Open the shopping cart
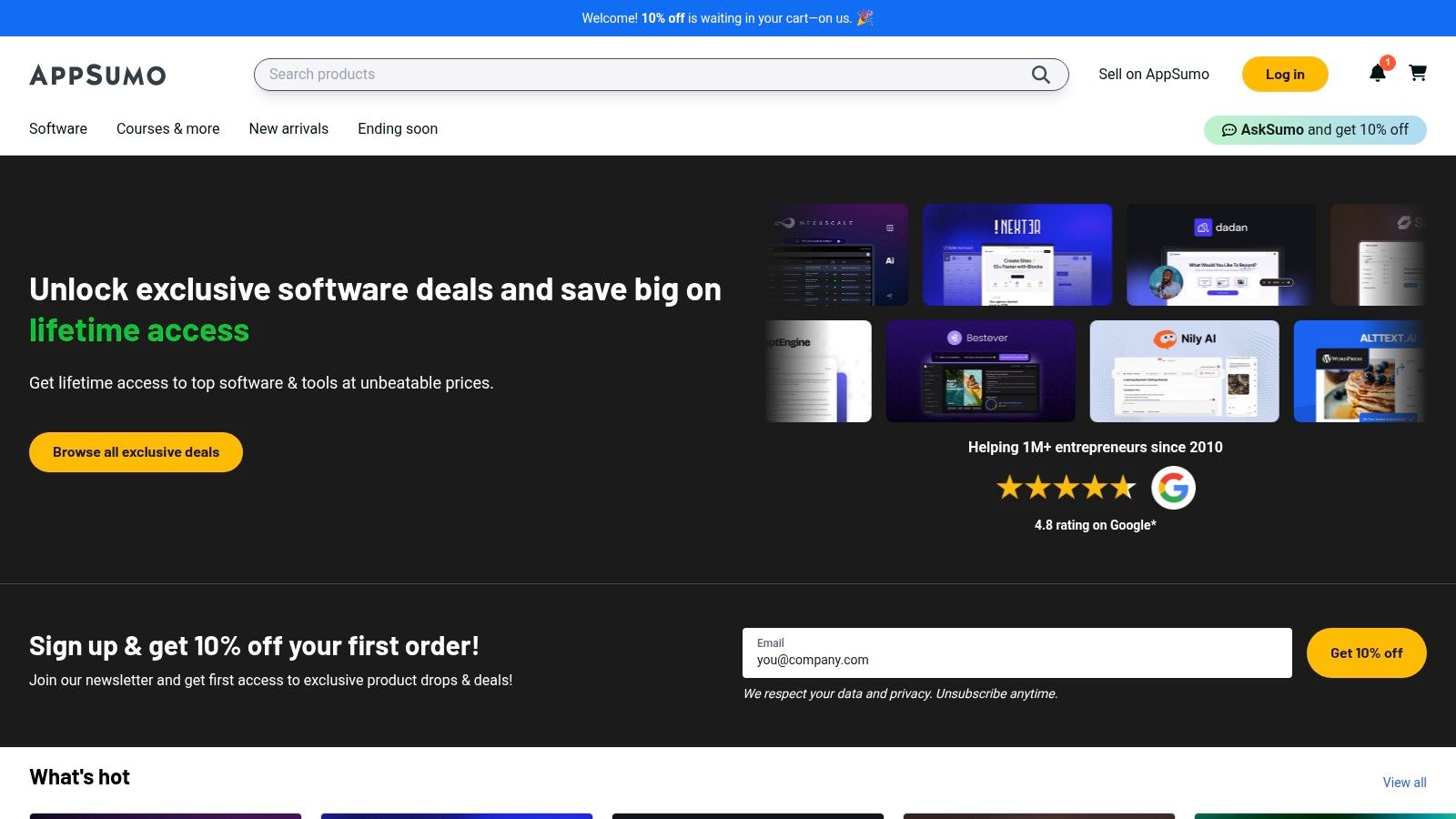 pos(1418,73)
